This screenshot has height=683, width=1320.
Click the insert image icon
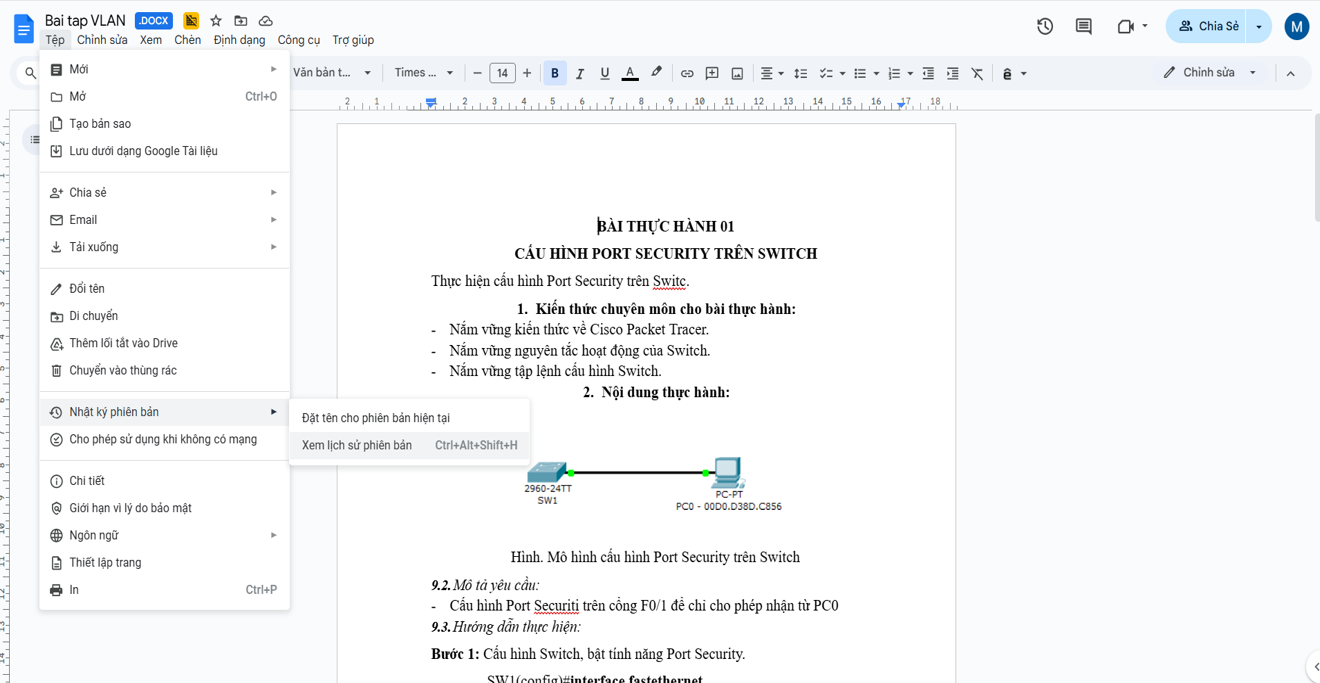click(x=737, y=73)
